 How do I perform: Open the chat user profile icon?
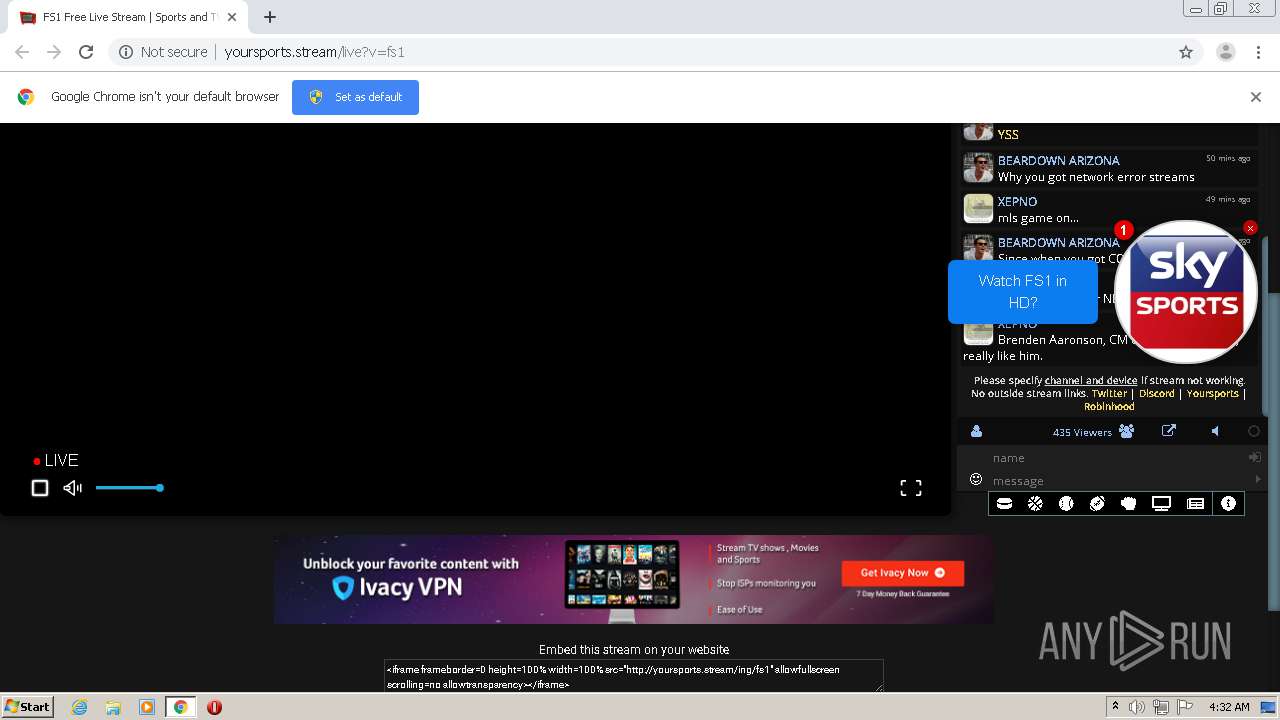[x=976, y=432]
